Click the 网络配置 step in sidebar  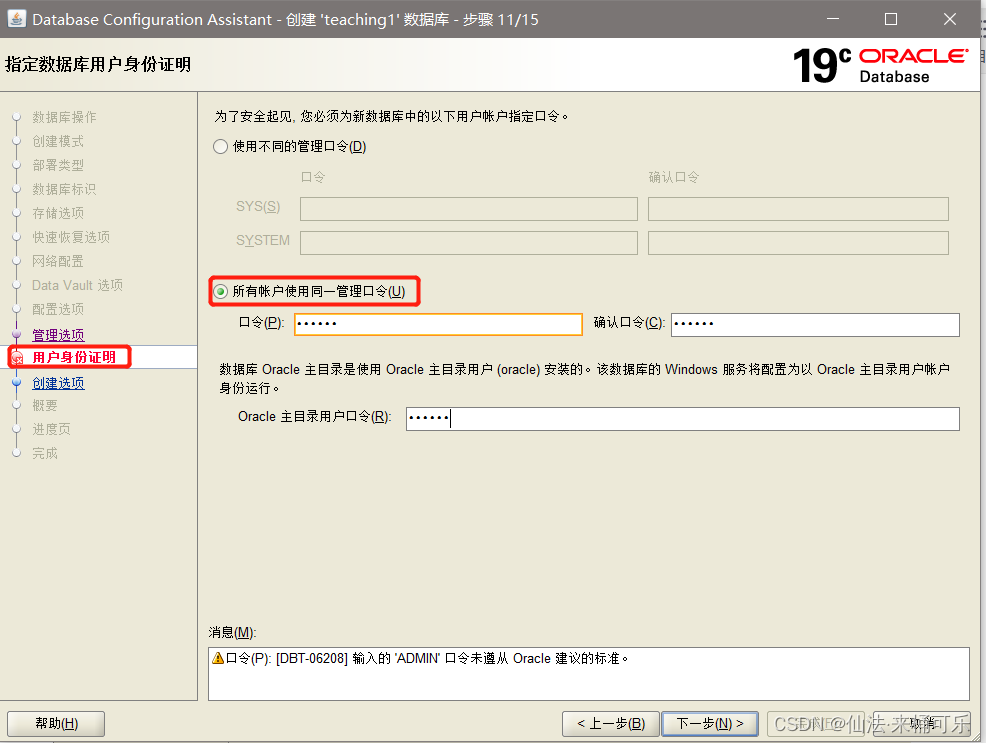pos(58,261)
